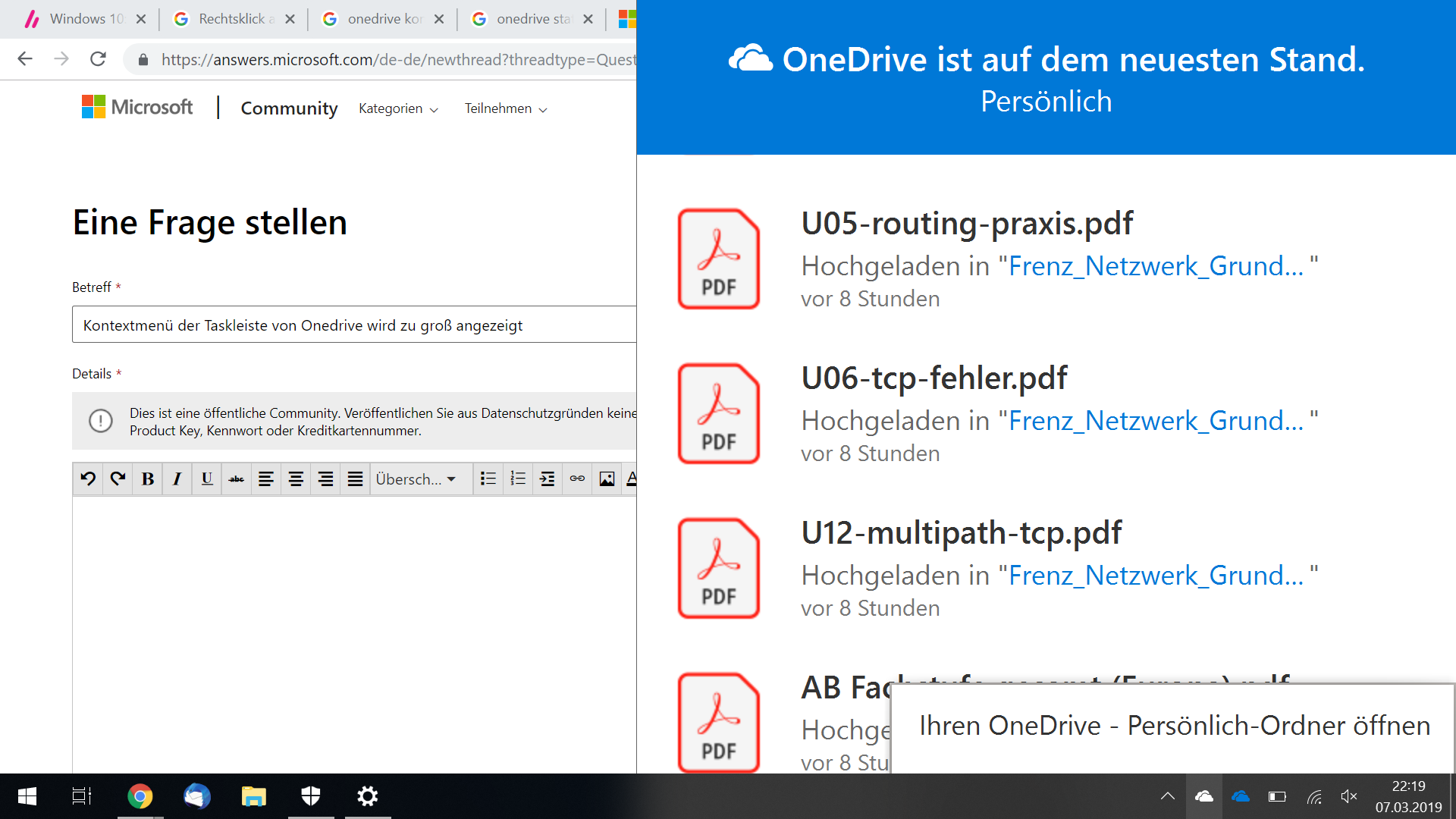Reload the browser page

point(98,59)
